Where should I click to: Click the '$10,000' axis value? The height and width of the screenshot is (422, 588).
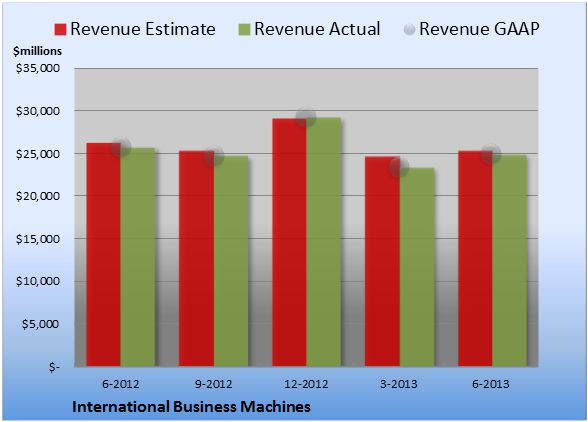(x=38, y=281)
